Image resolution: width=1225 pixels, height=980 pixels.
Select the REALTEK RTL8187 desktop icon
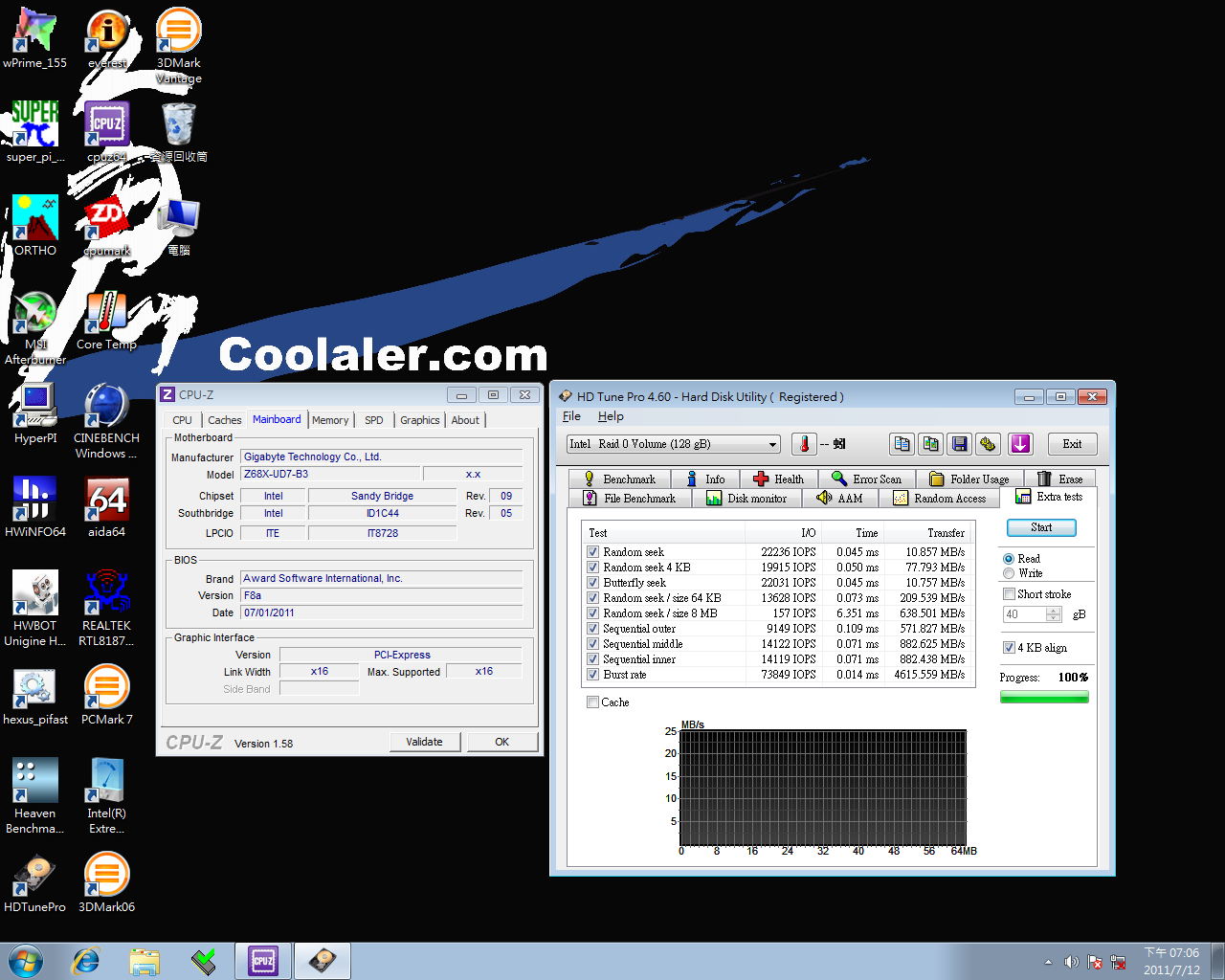[107, 609]
